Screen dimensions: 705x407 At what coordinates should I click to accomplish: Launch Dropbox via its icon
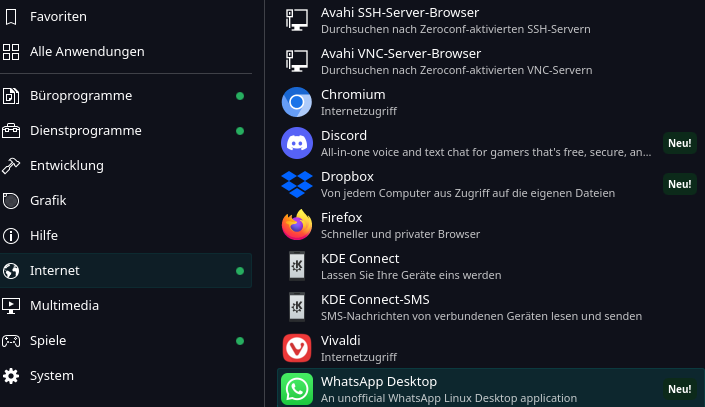(x=297, y=184)
